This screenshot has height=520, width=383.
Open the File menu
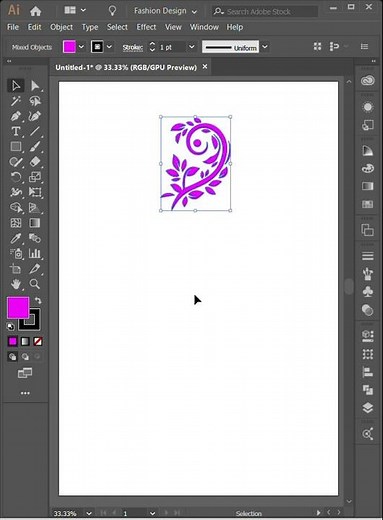click(x=13, y=27)
